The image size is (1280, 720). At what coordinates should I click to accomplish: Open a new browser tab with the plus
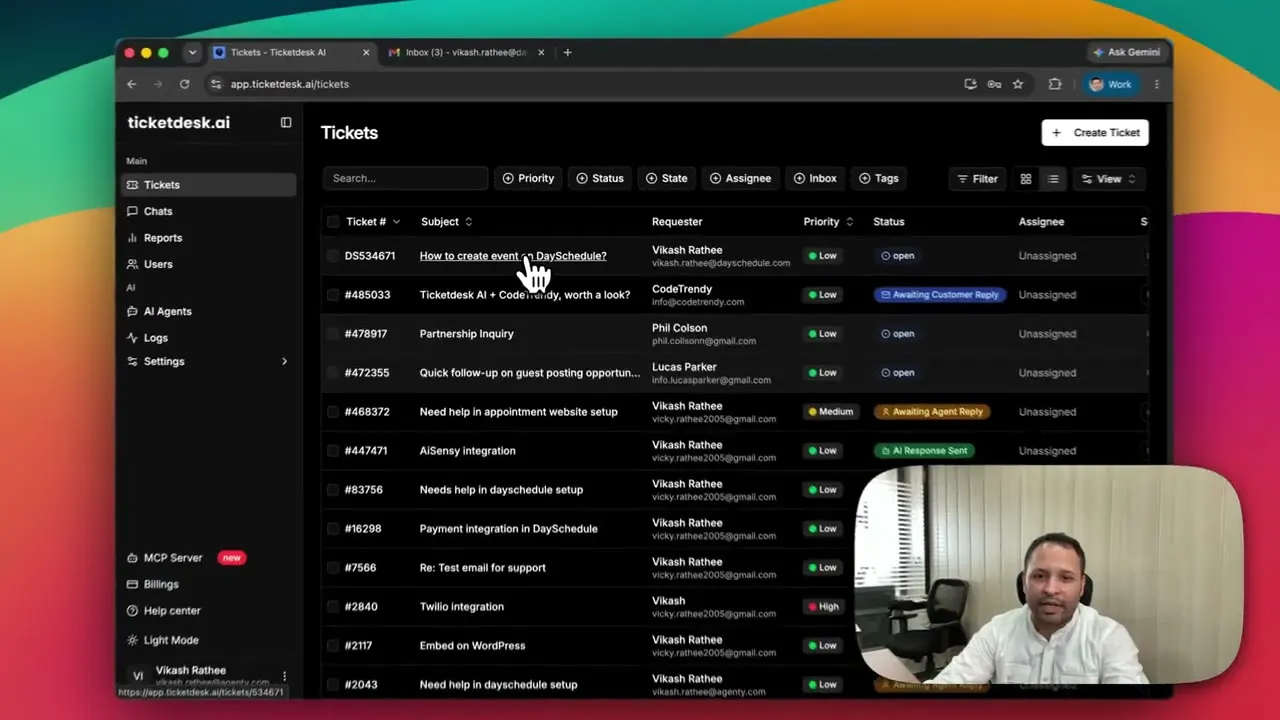567,52
